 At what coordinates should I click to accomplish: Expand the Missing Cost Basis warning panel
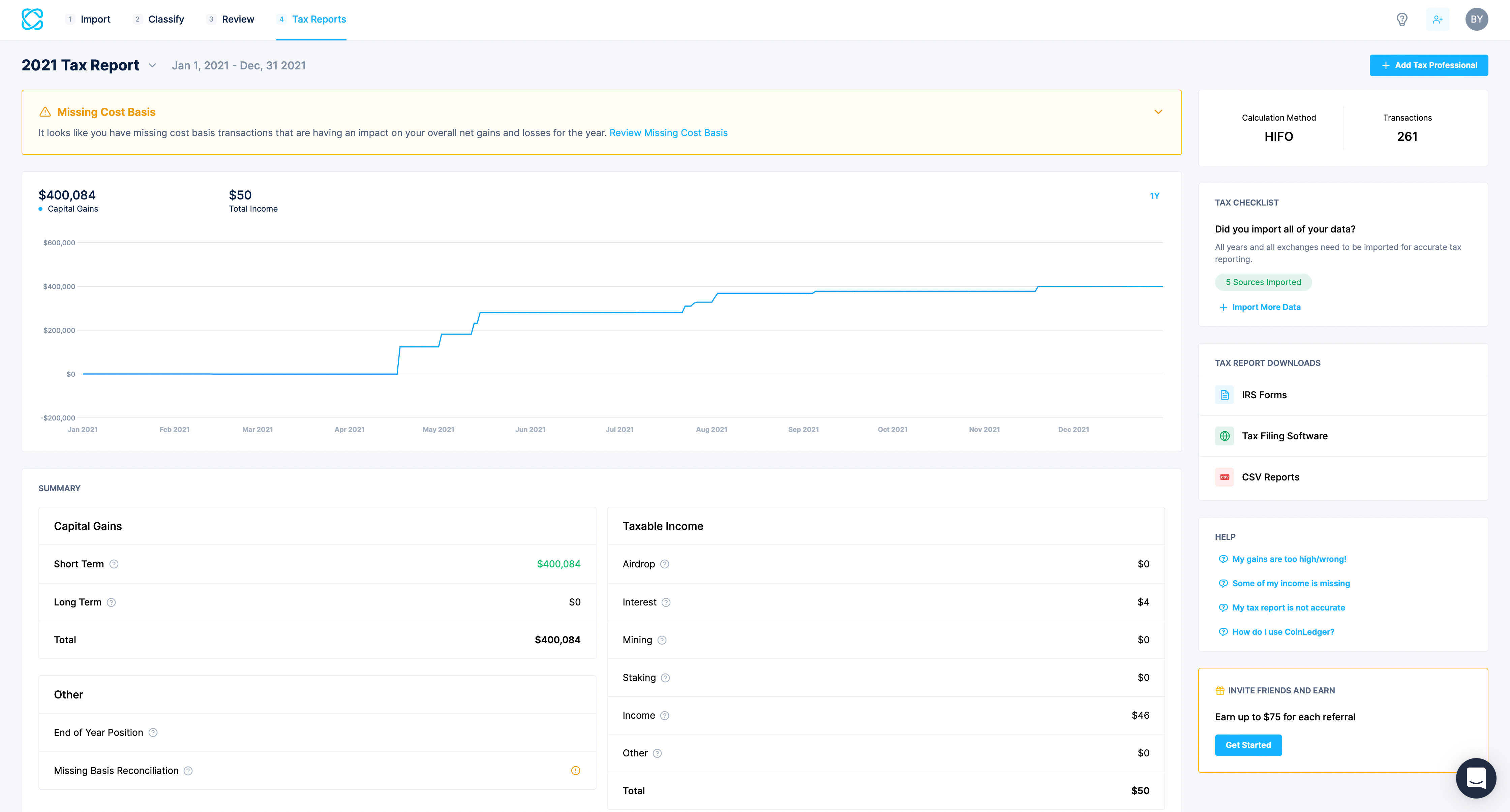1159,111
